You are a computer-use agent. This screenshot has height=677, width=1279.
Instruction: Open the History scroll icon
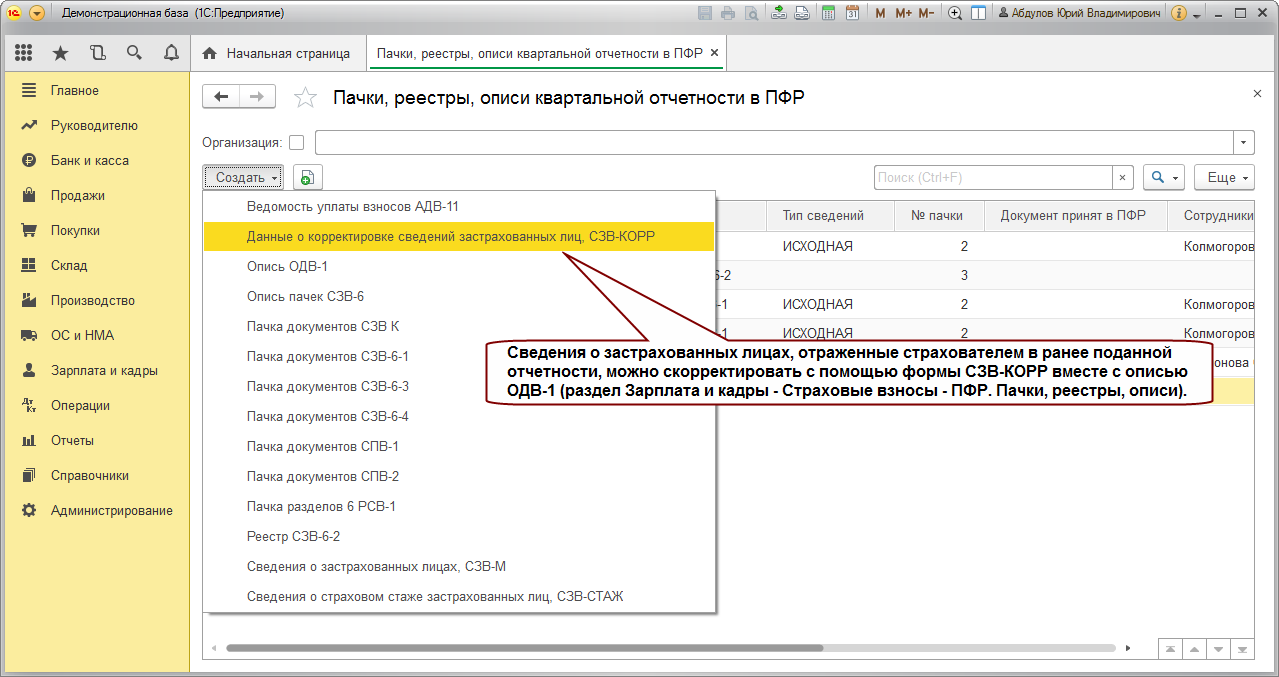pos(97,53)
